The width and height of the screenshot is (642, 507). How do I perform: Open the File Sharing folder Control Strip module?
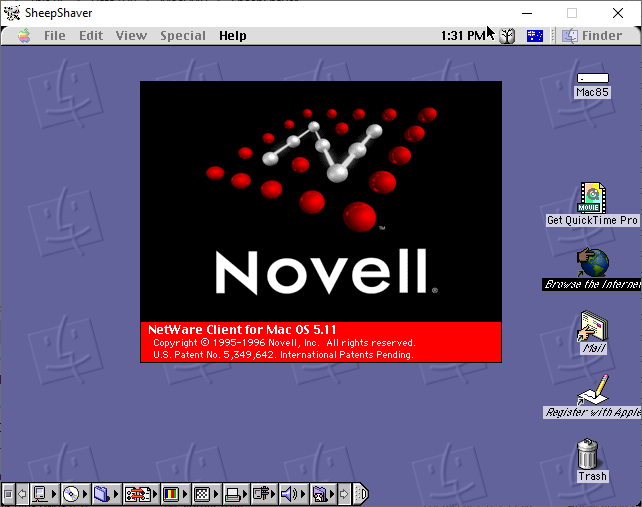pos(106,494)
